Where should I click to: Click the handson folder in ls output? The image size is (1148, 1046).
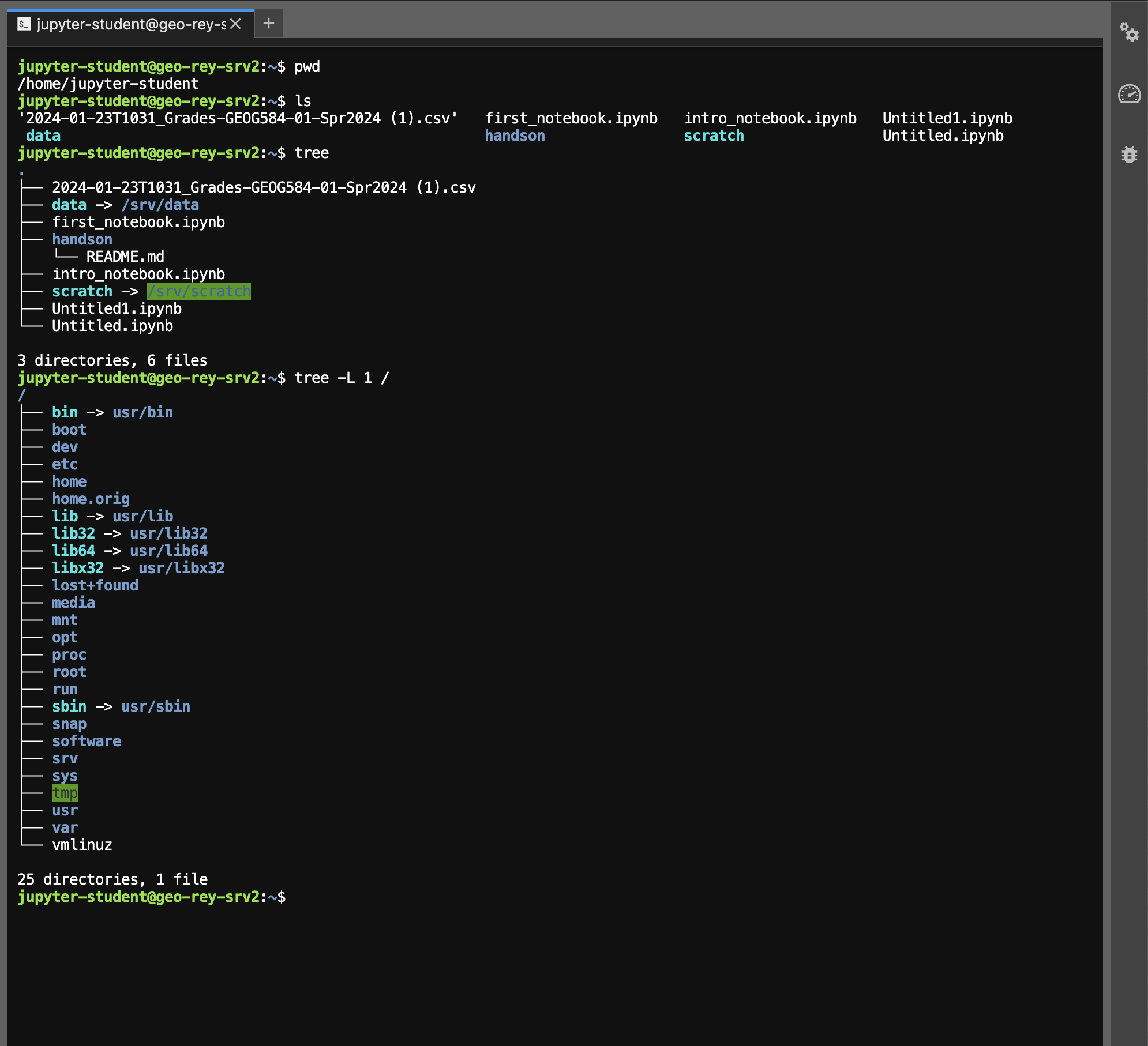coord(515,136)
